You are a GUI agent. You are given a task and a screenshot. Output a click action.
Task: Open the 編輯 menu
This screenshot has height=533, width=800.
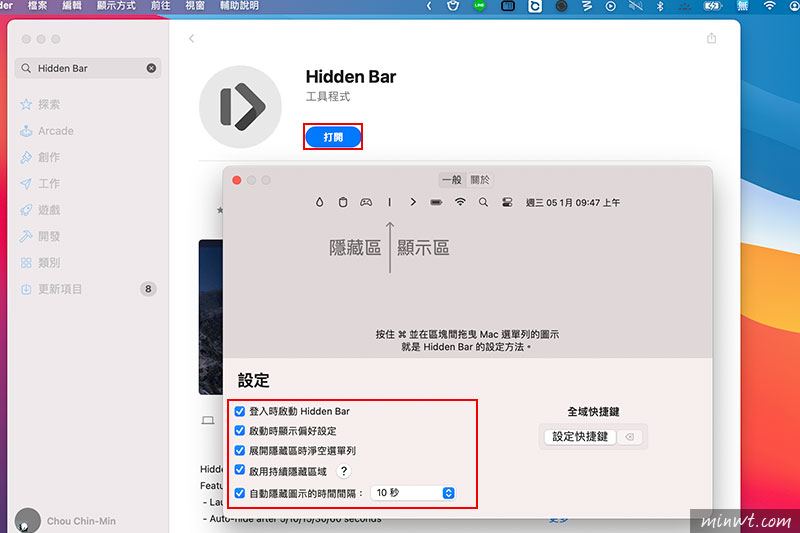(72, 6)
